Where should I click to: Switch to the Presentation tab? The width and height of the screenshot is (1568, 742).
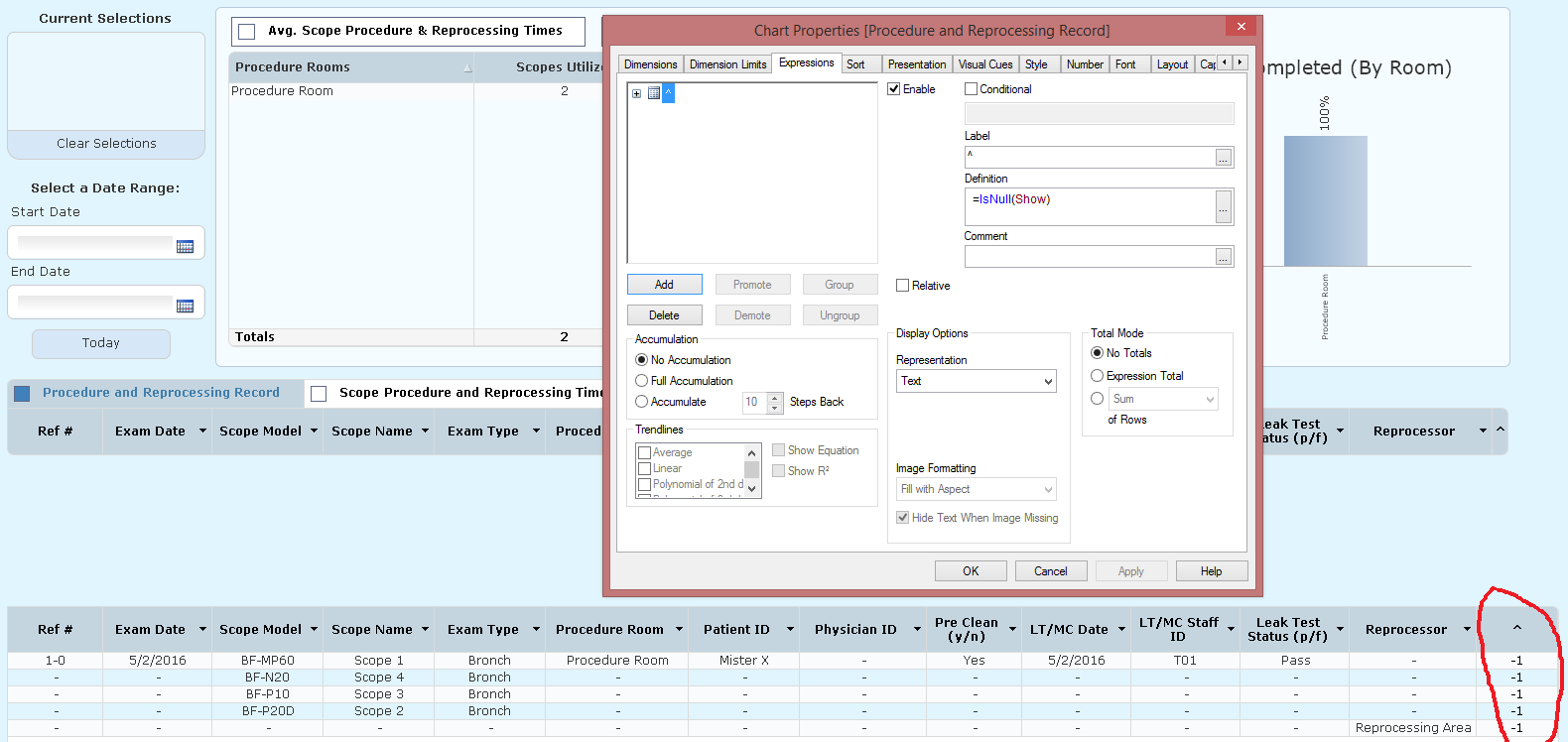[x=917, y=64]
